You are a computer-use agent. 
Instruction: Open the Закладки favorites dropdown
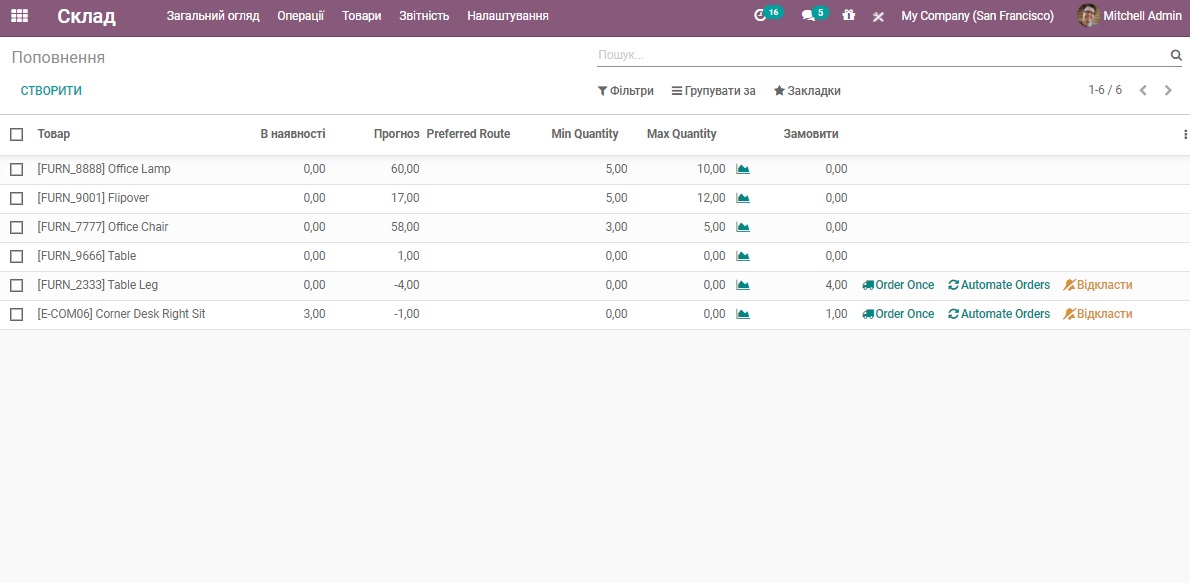(807, 91)
